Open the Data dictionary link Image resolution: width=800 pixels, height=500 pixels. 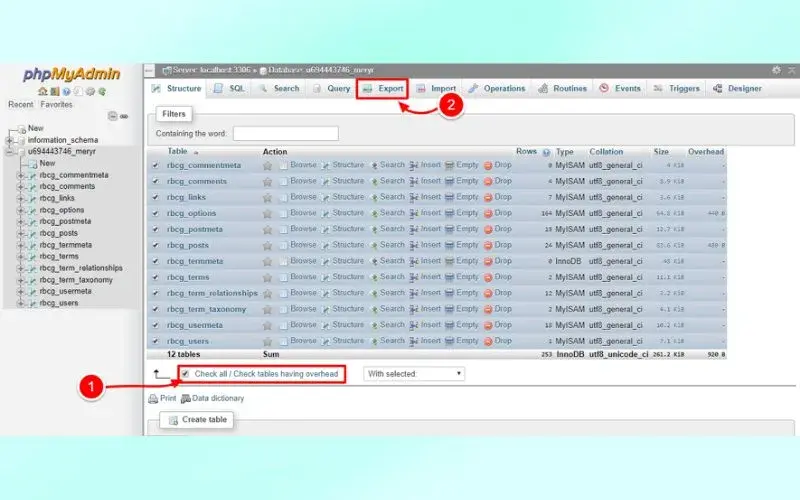[x=213, y=398]
